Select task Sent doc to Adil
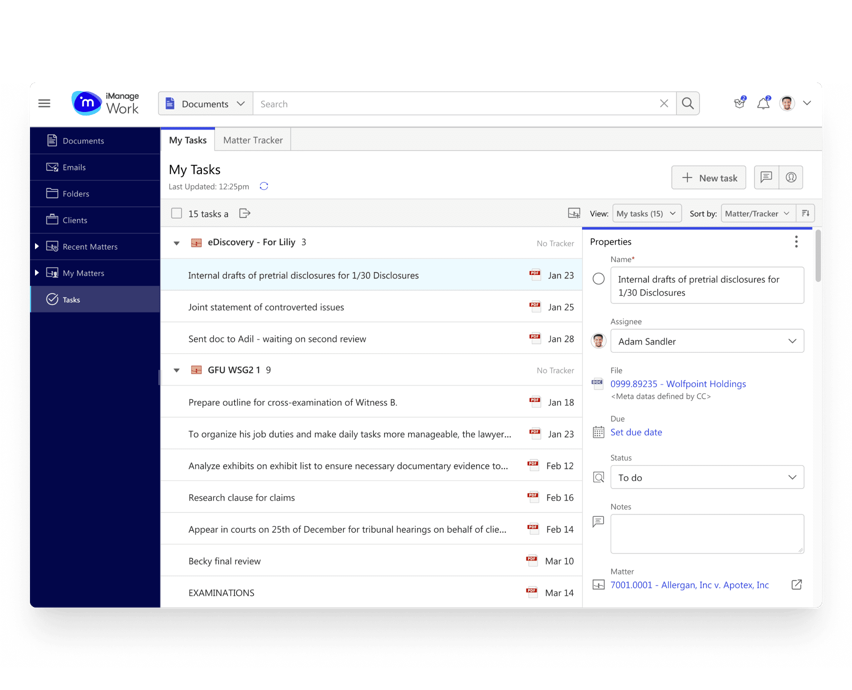This screenshot has width=852, height=690. point(371,338)
